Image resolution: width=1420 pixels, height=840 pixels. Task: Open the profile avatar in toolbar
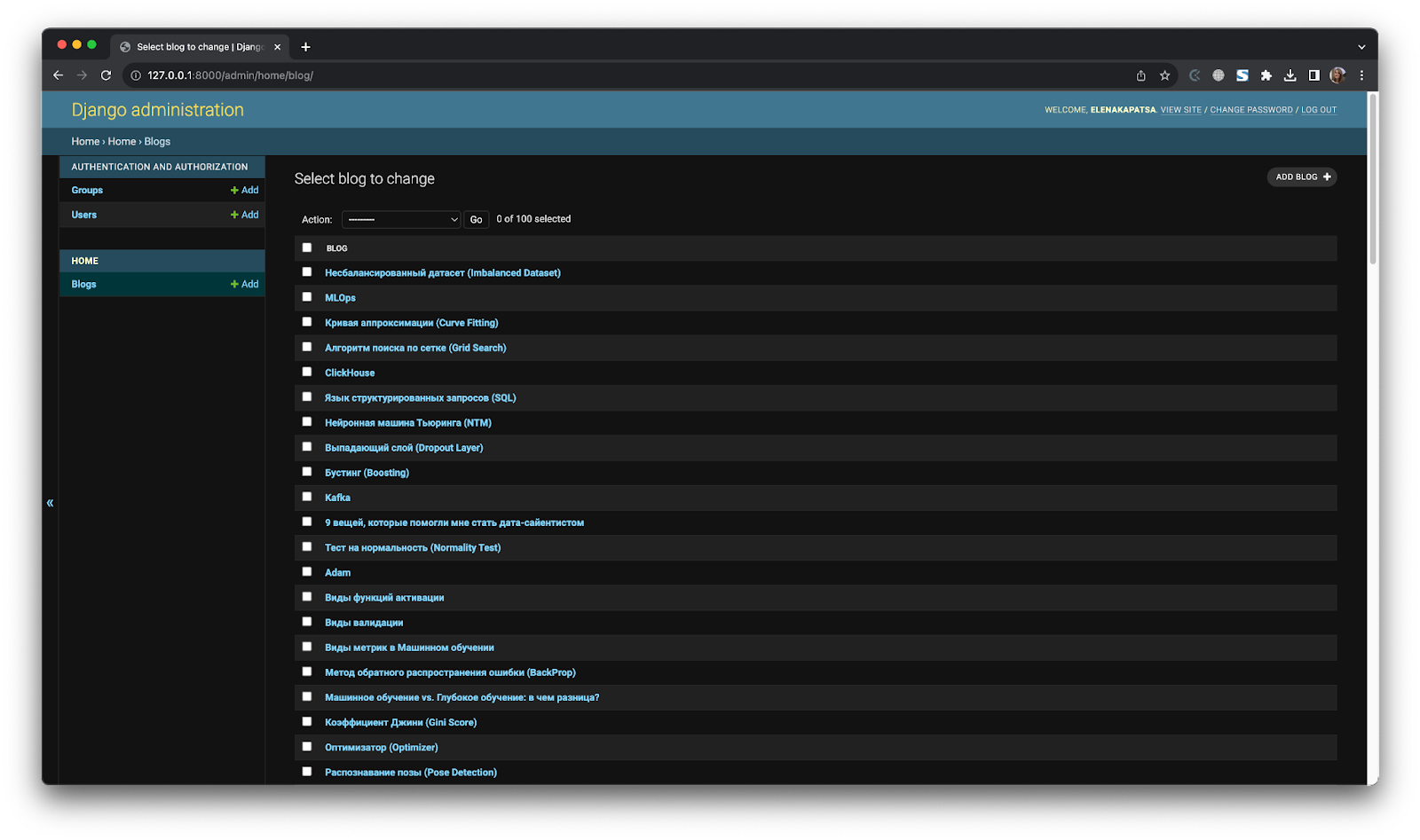(1337, 75)
